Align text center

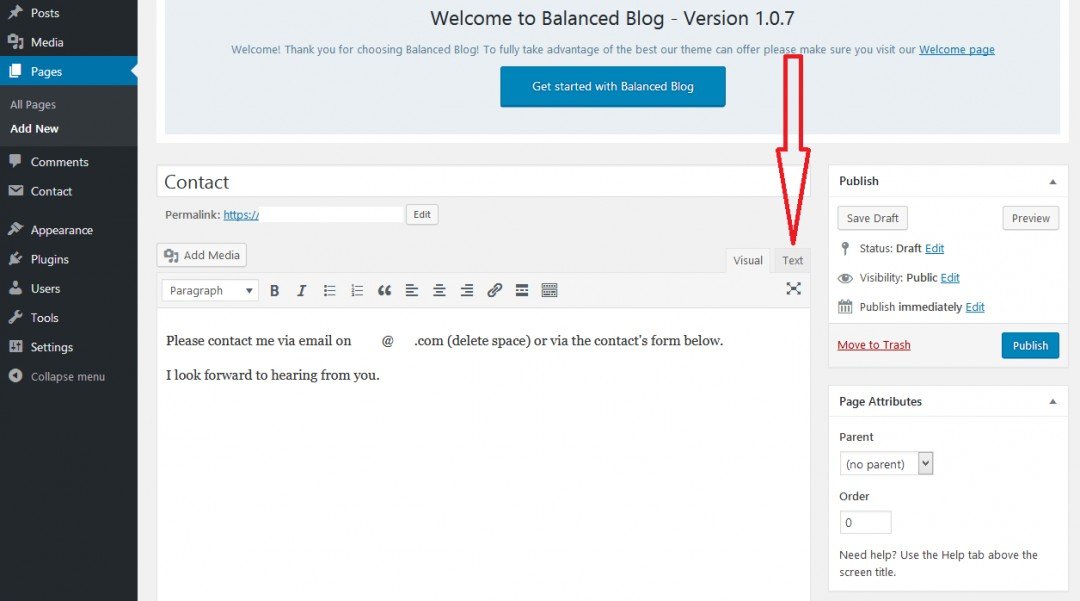(x=439, y=291)
